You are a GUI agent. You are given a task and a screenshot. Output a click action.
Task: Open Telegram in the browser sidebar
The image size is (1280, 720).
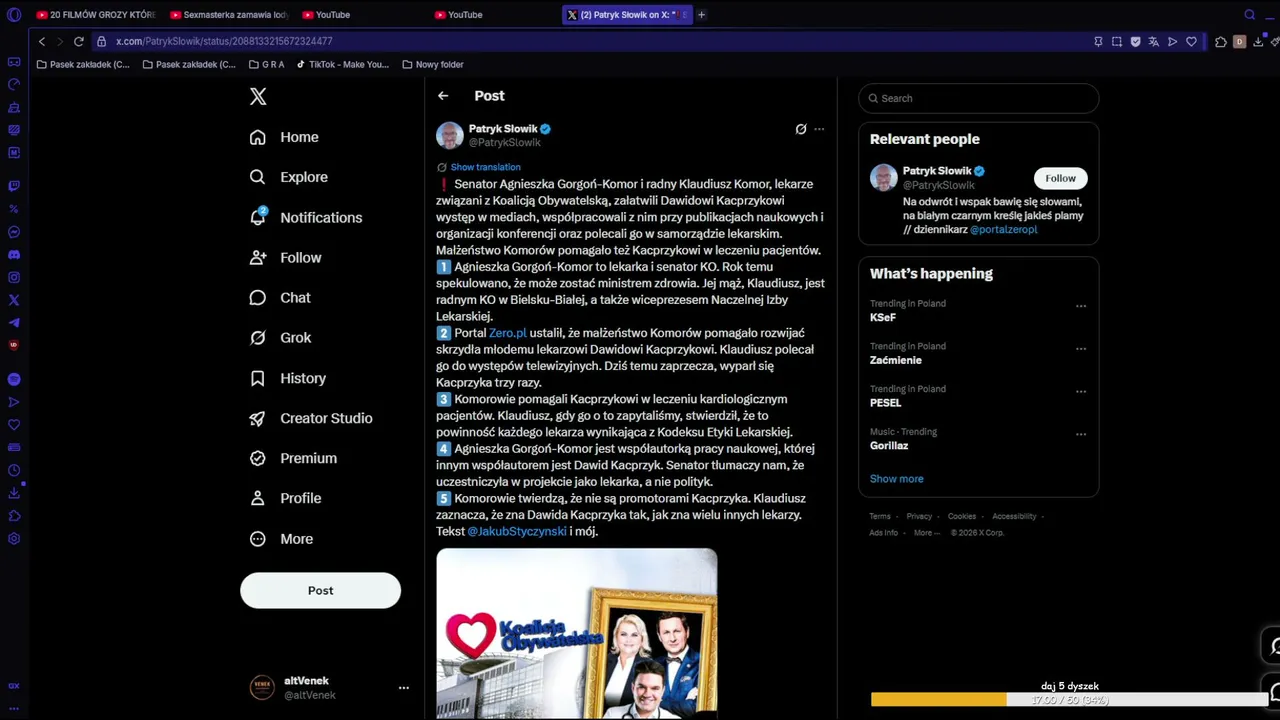(x=14, y=323)
